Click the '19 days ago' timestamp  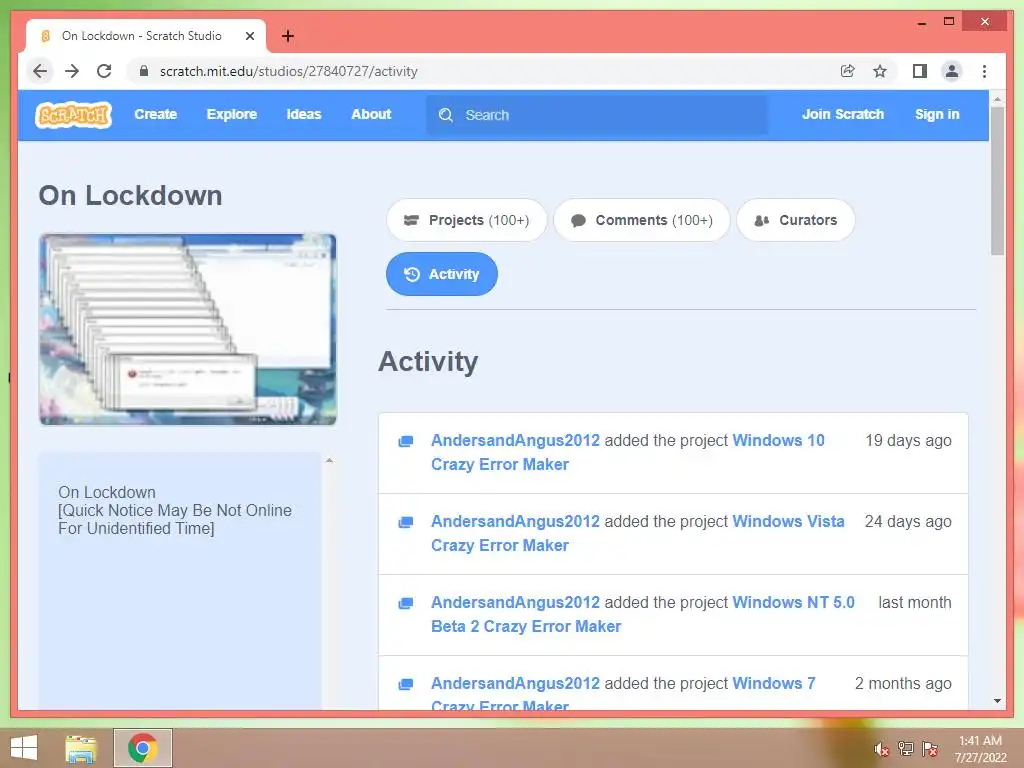point(908,441)
